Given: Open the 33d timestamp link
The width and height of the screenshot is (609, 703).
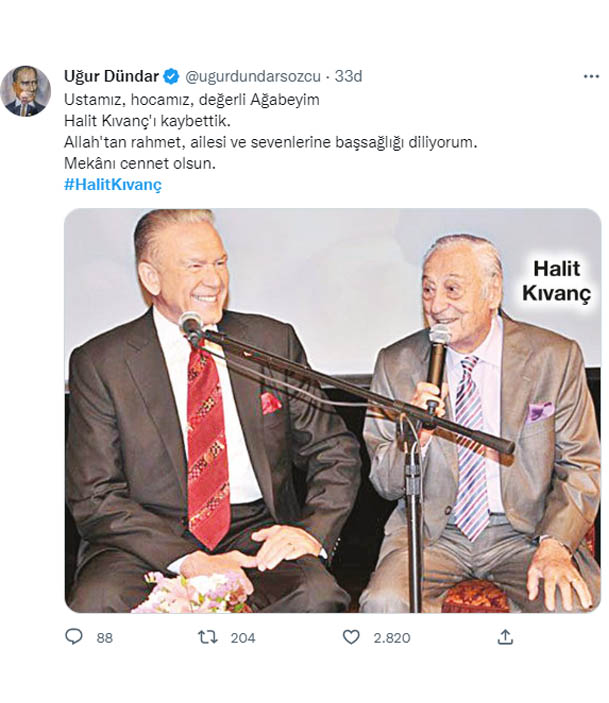Looking at the screenshot, I should (348, 76).
